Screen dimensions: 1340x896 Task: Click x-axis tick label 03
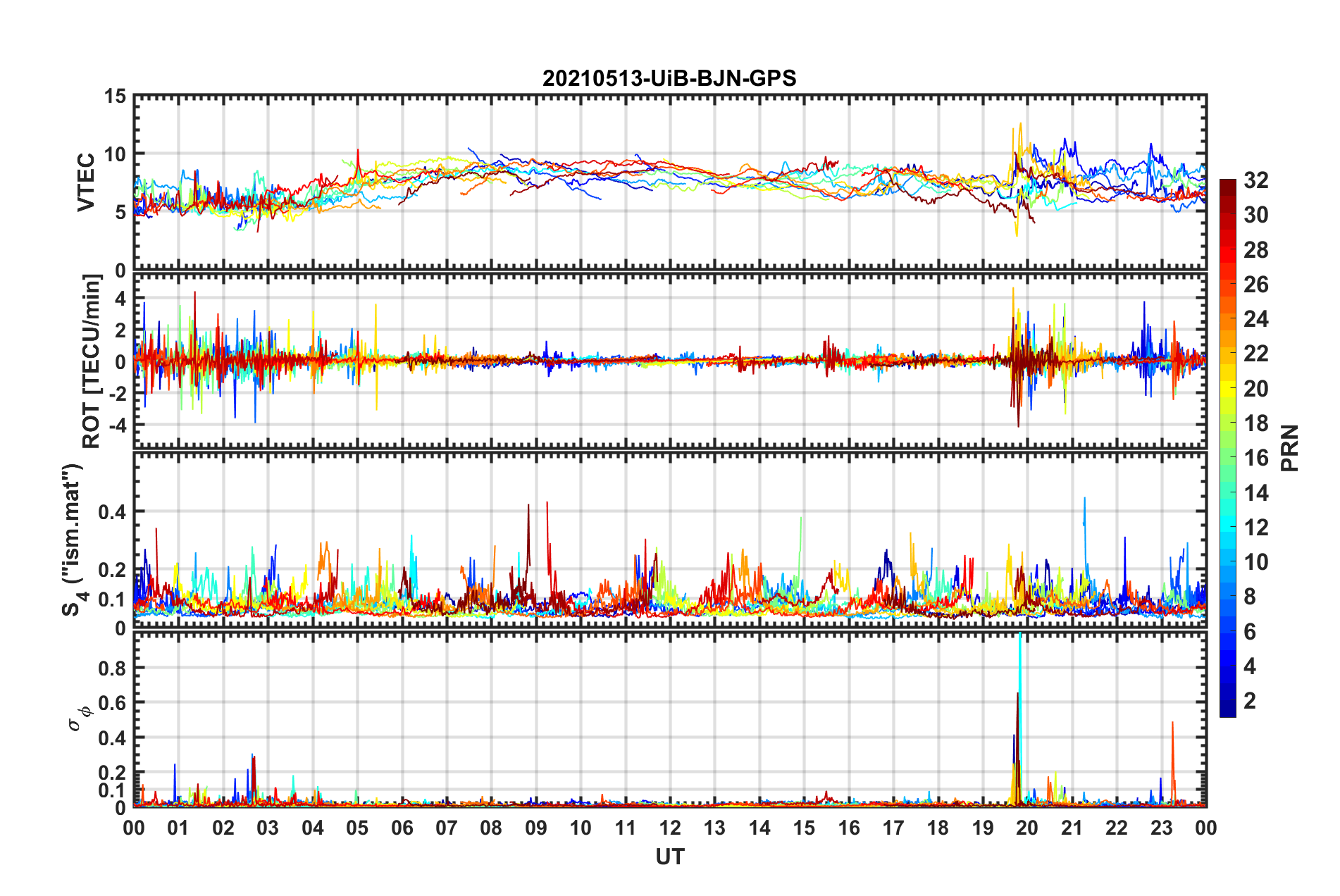(x=268, y=828)
